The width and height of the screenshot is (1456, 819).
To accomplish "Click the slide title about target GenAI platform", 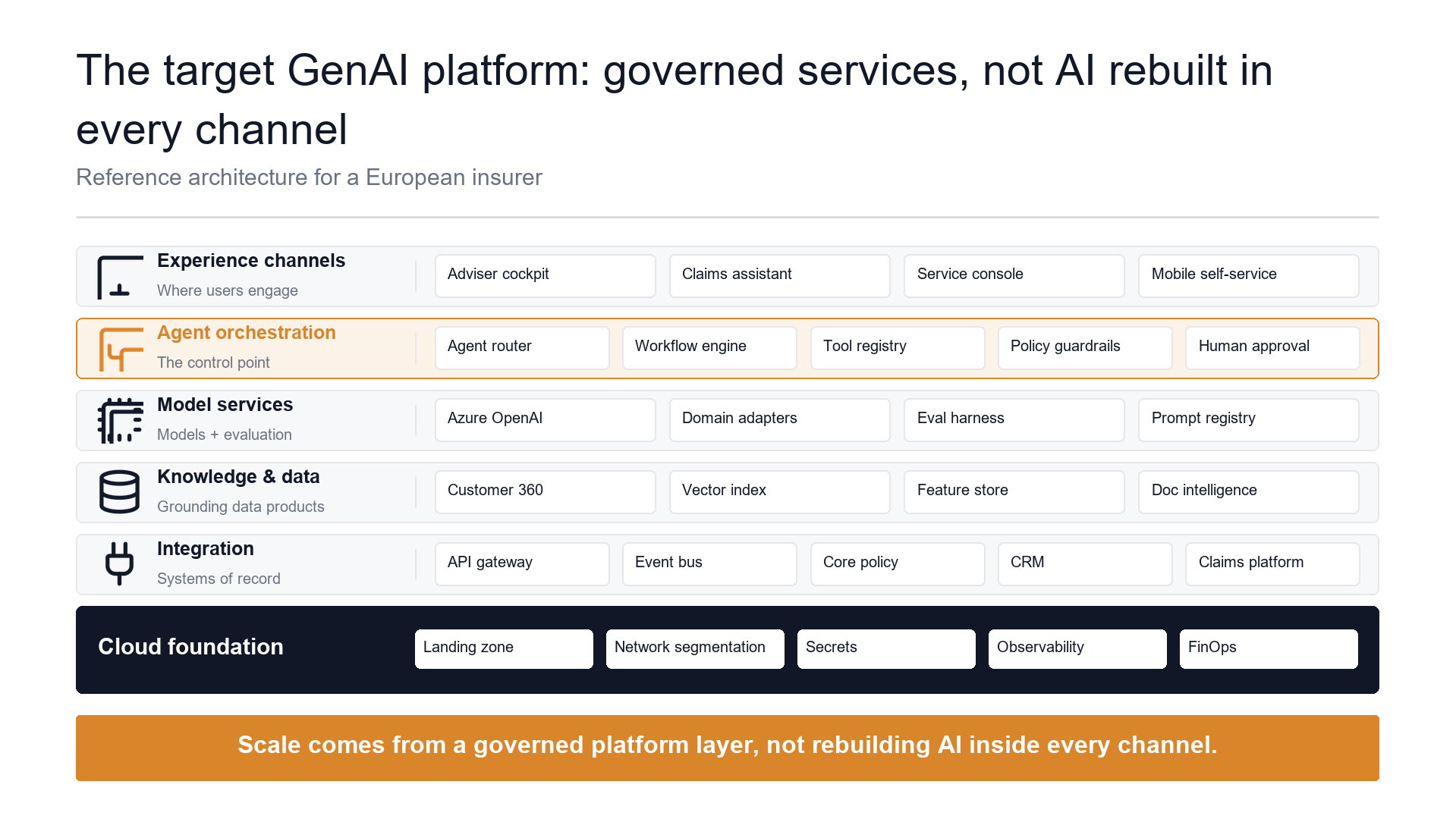I will [675, 99].
